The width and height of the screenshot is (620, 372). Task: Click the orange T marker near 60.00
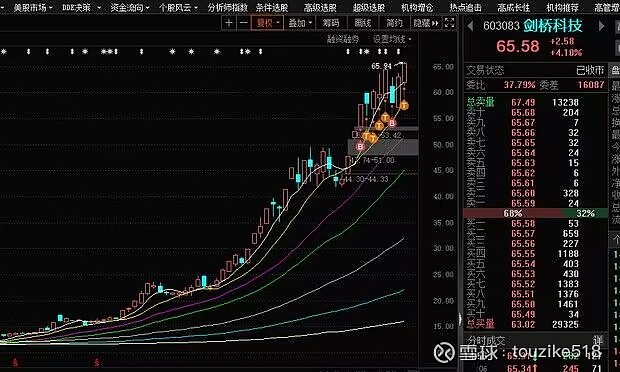(x=404, y=105)
